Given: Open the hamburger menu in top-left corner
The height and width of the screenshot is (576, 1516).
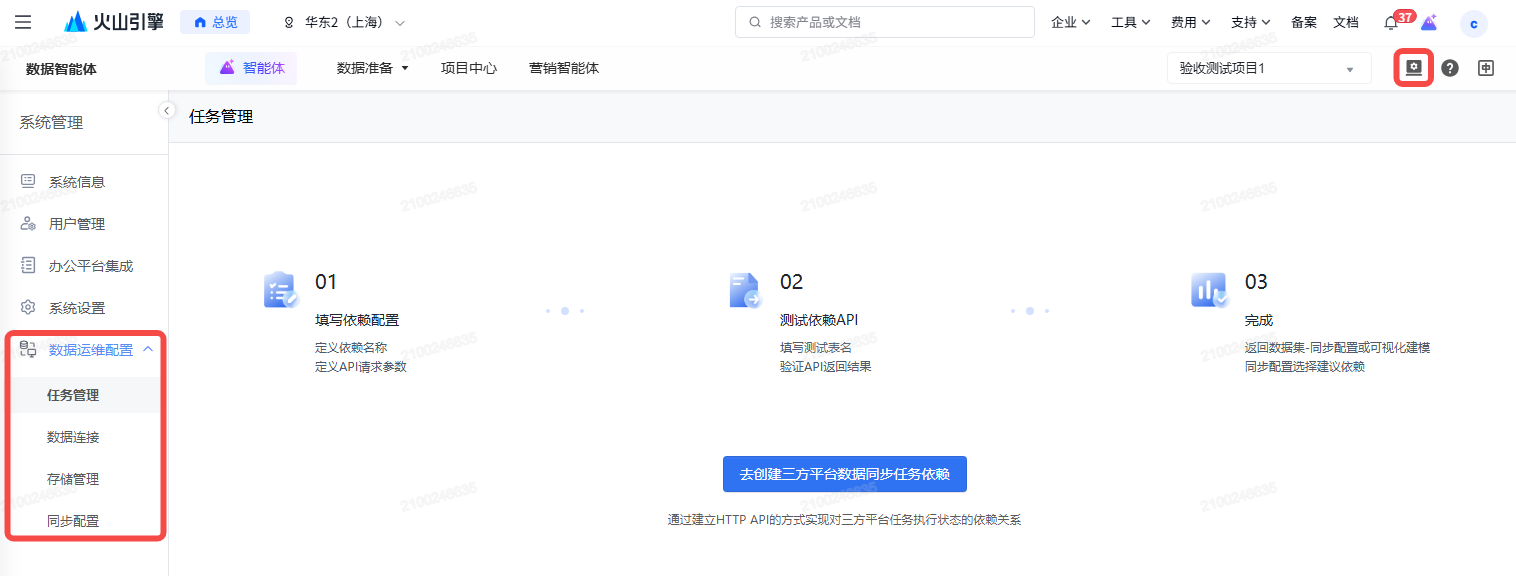Looking at the screenshot, I should [x=23, y=22].
